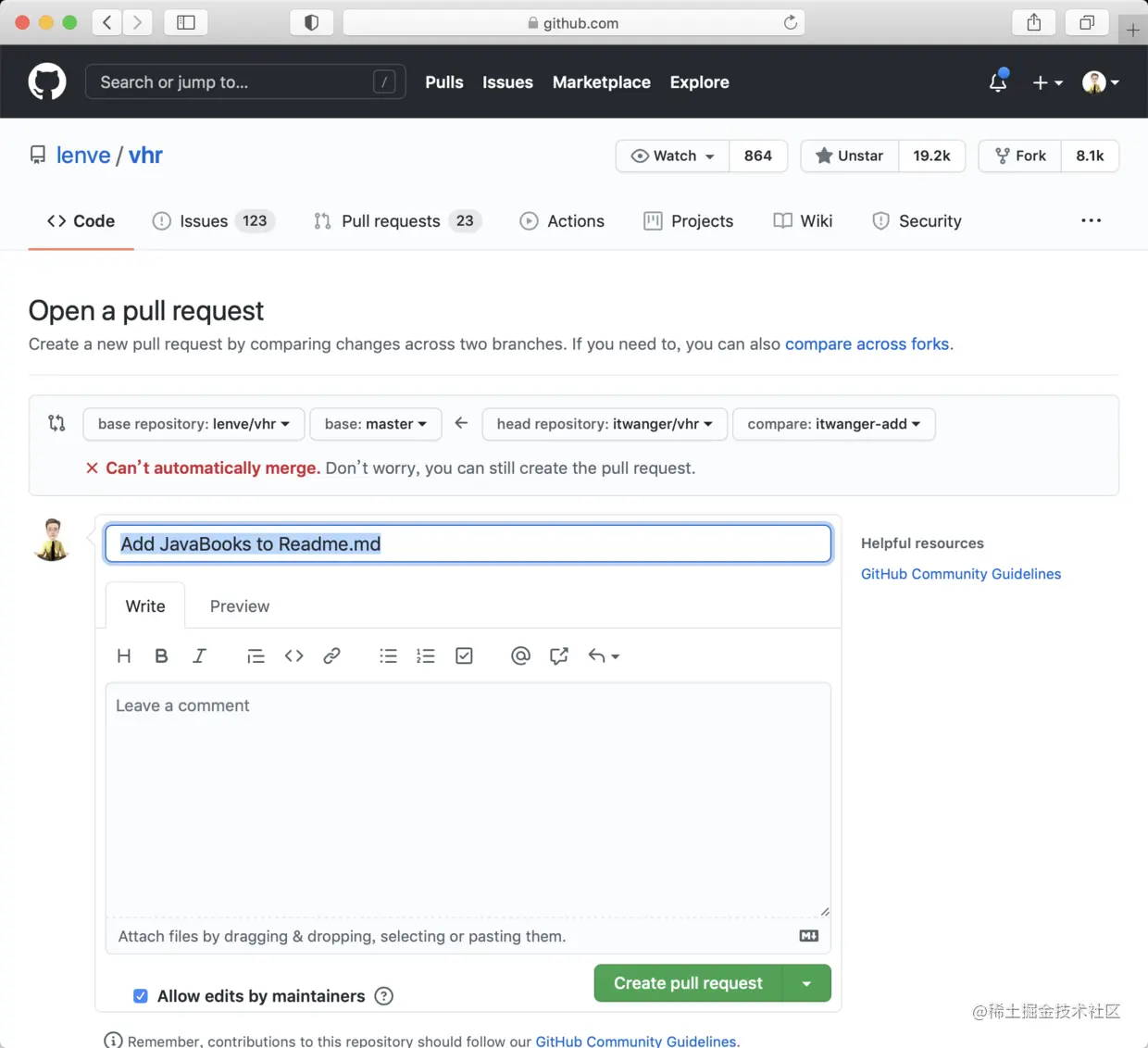Click the Create pull request button
Viewport: 1148px width, 1048px height.
click(x=688, y=983)
